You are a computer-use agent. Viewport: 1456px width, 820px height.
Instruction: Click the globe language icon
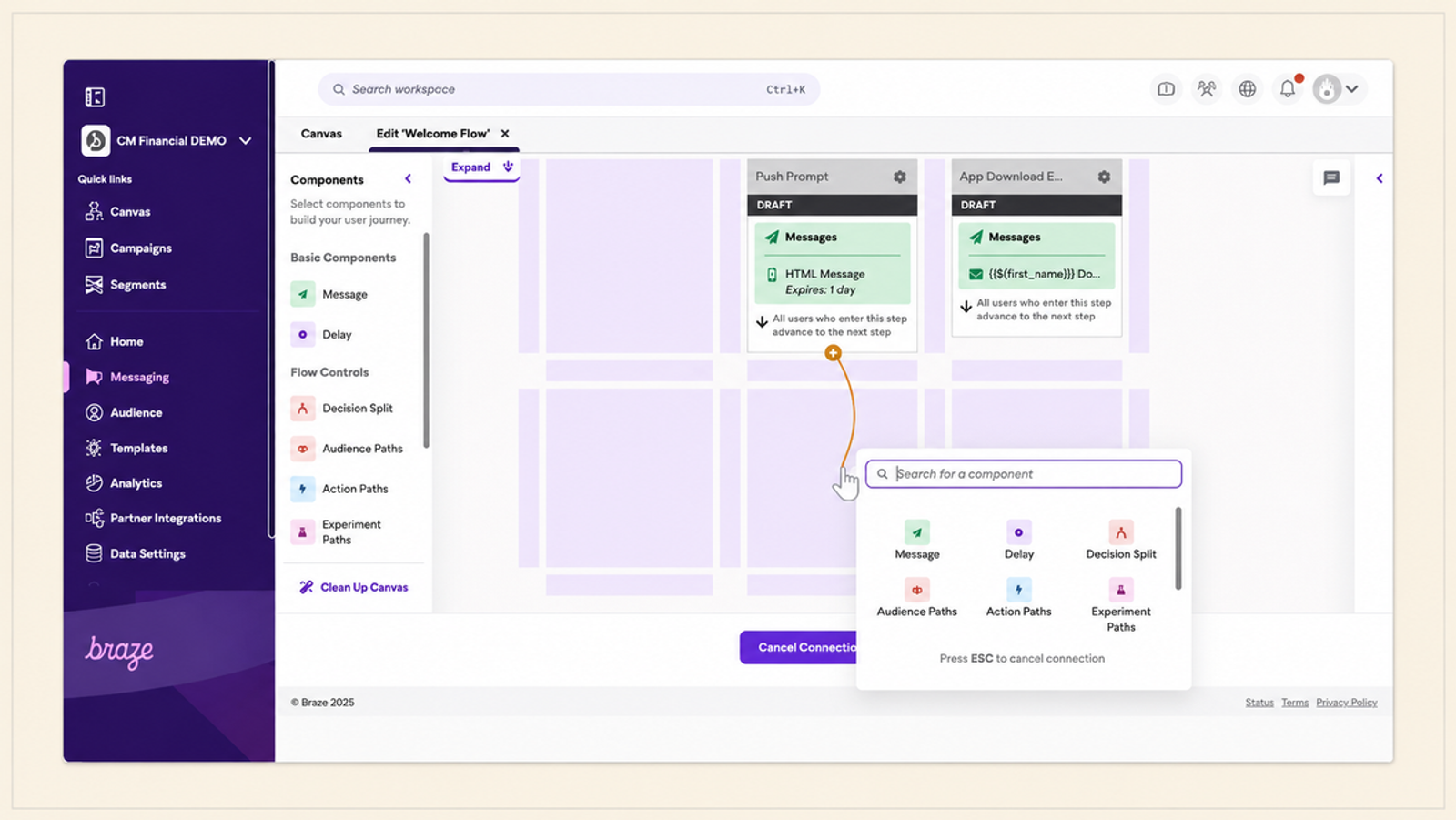coord(1248,89)
